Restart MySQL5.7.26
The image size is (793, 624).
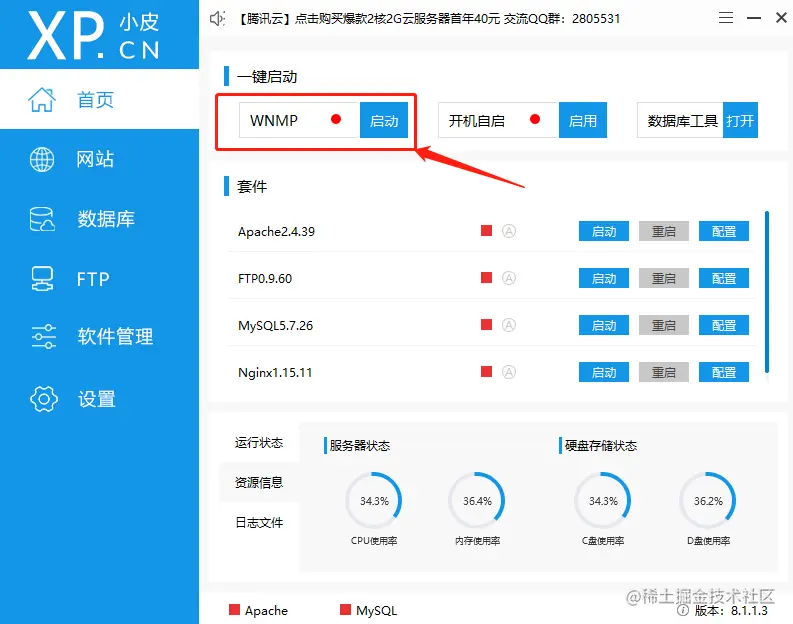coord(664,325)
